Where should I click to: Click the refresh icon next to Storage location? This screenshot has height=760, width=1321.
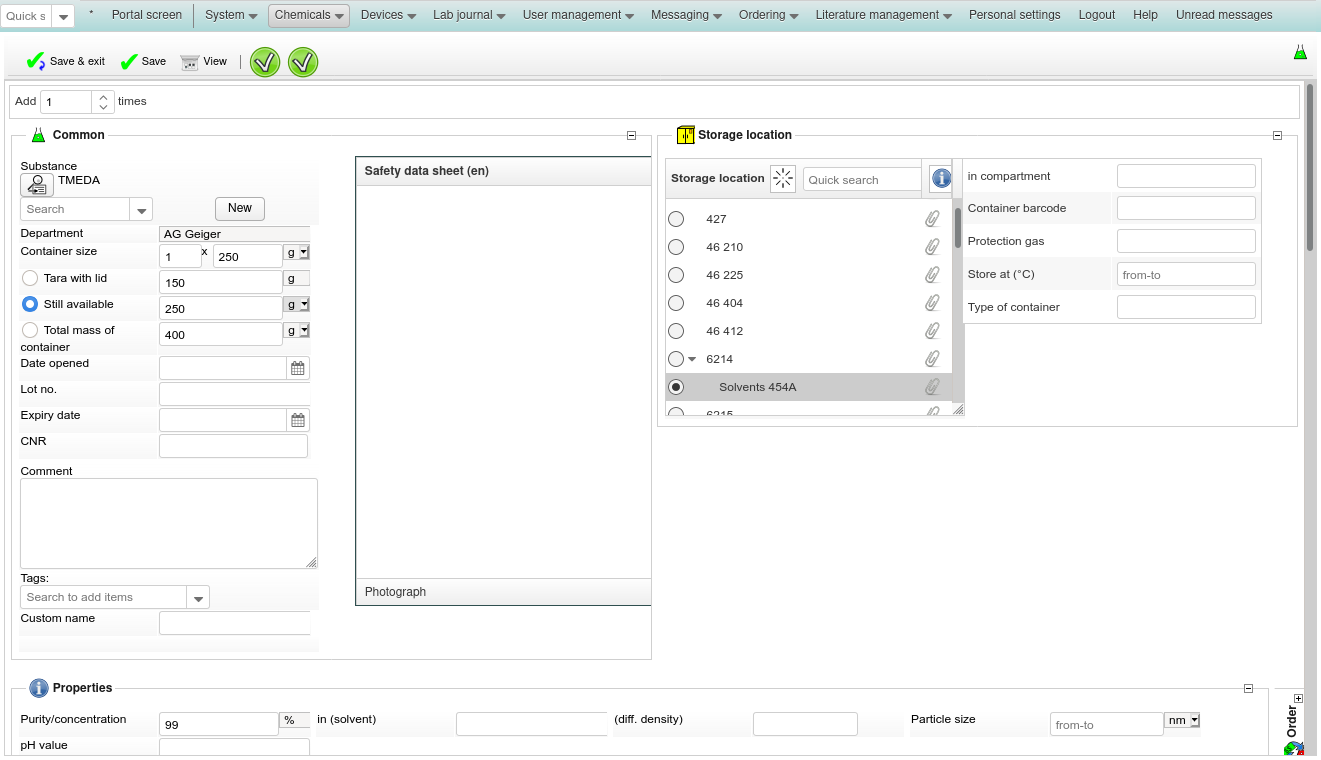[783, 179]
